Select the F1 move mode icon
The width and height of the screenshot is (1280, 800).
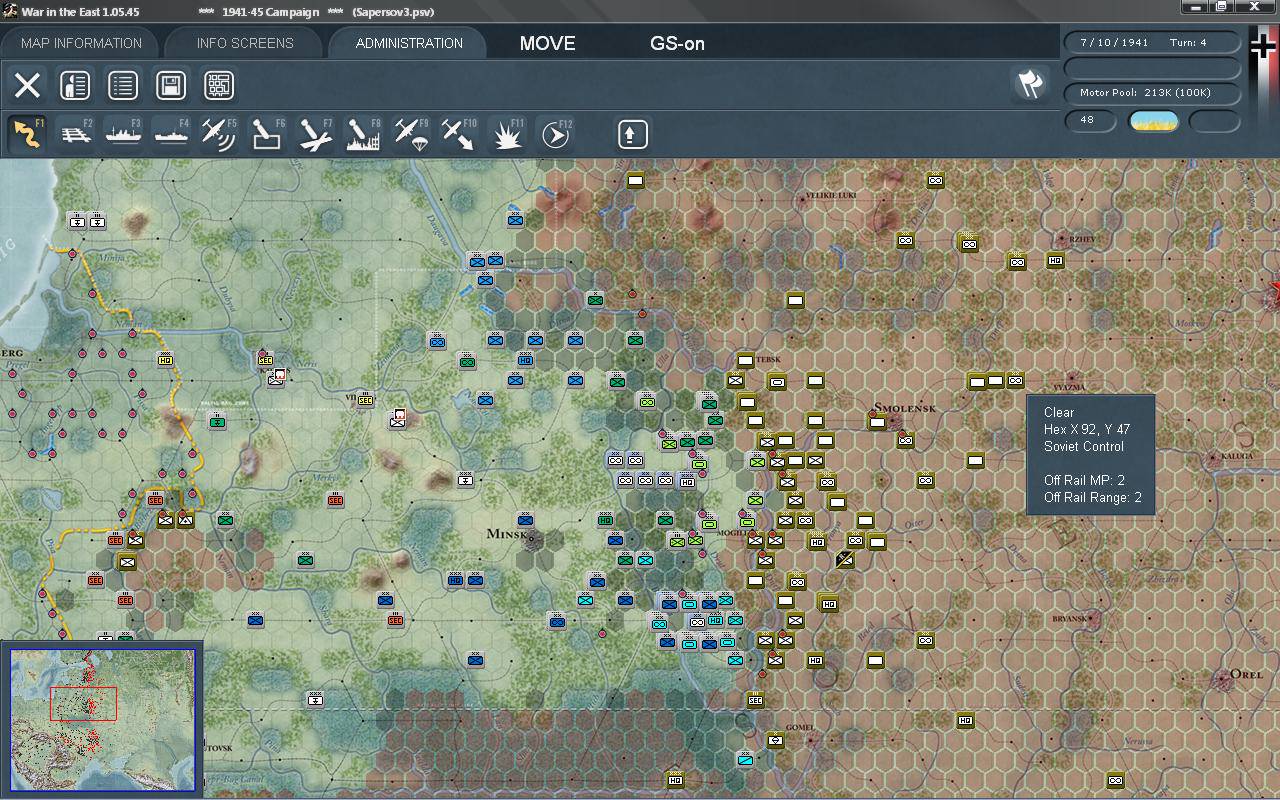[27, 134]
